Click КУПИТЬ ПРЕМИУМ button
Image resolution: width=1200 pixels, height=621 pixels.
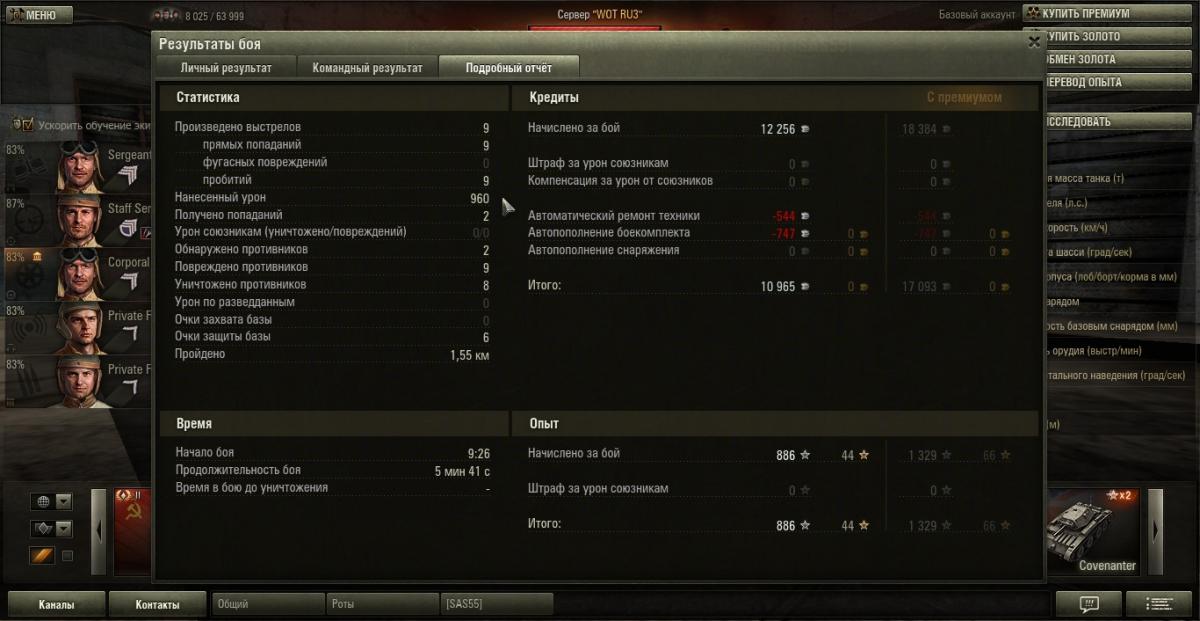[x=1085, y=14]
